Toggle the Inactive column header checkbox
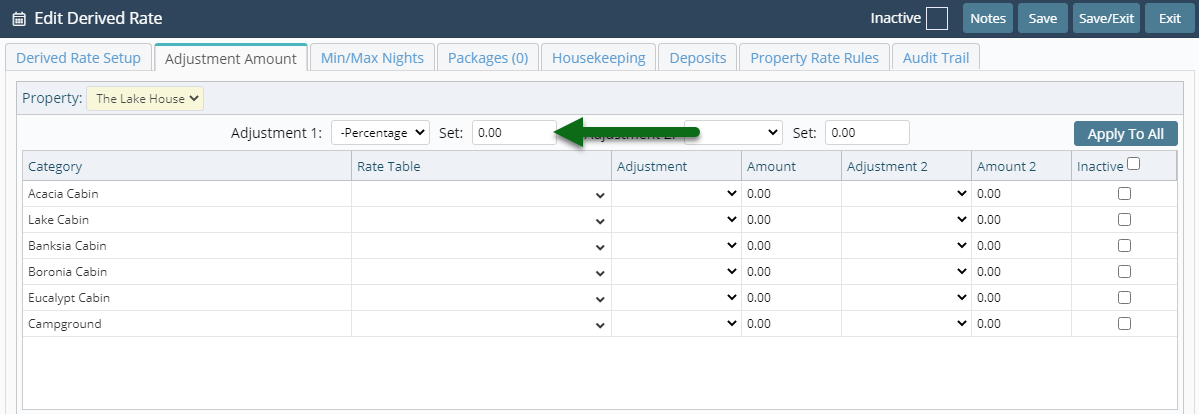 [1134, 164]
